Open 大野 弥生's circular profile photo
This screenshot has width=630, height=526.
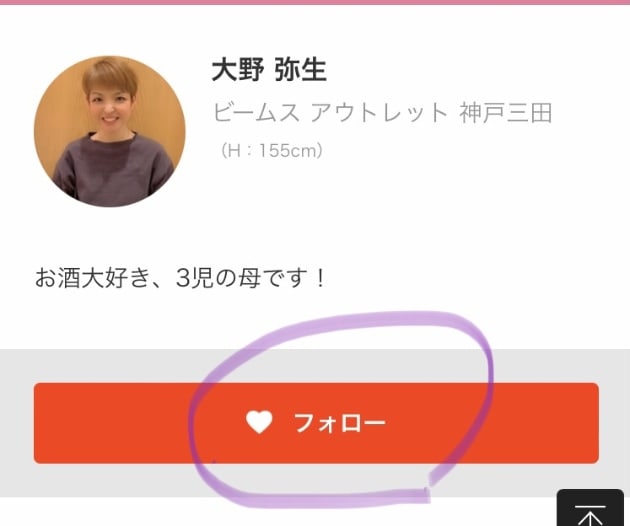(x=110, y=131)
